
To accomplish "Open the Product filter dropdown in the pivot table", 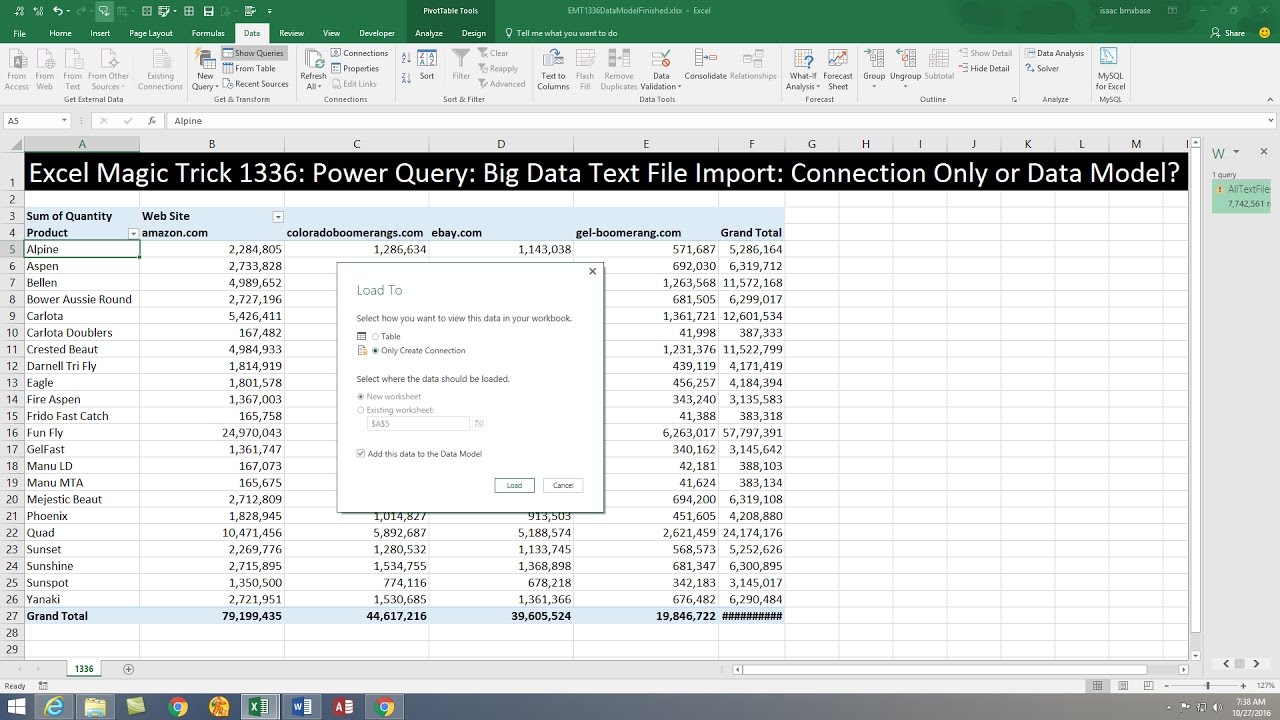I will [133, 233].
